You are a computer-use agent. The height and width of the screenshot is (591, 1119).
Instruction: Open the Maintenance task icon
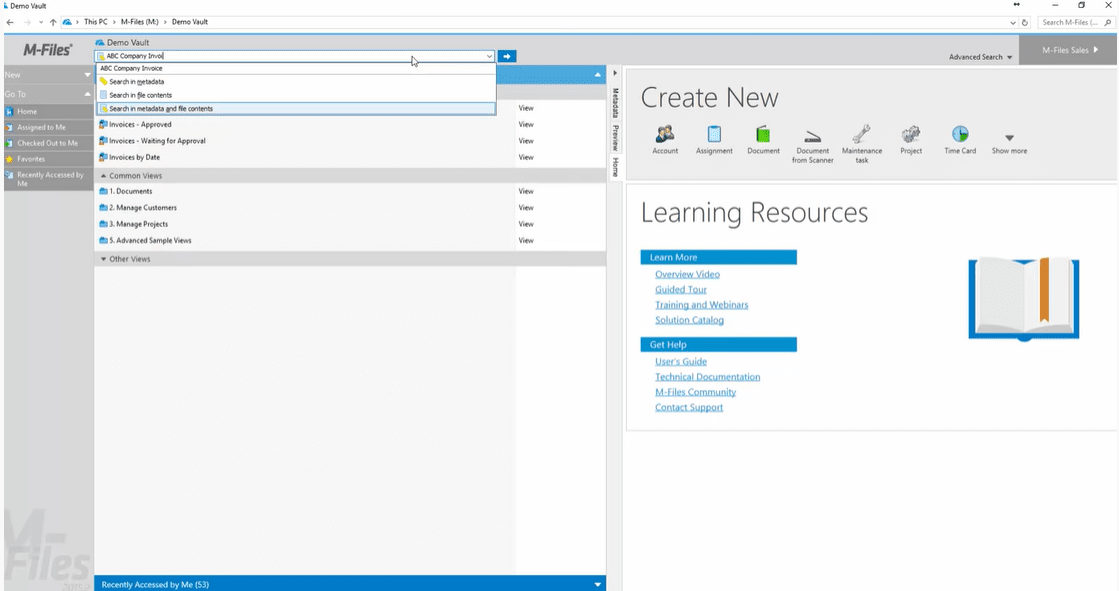click(x=861, y=136)
